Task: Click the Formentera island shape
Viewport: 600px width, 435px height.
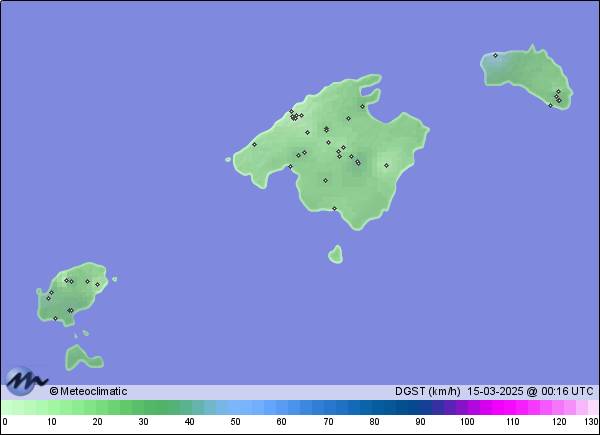Action: point(82,358)
